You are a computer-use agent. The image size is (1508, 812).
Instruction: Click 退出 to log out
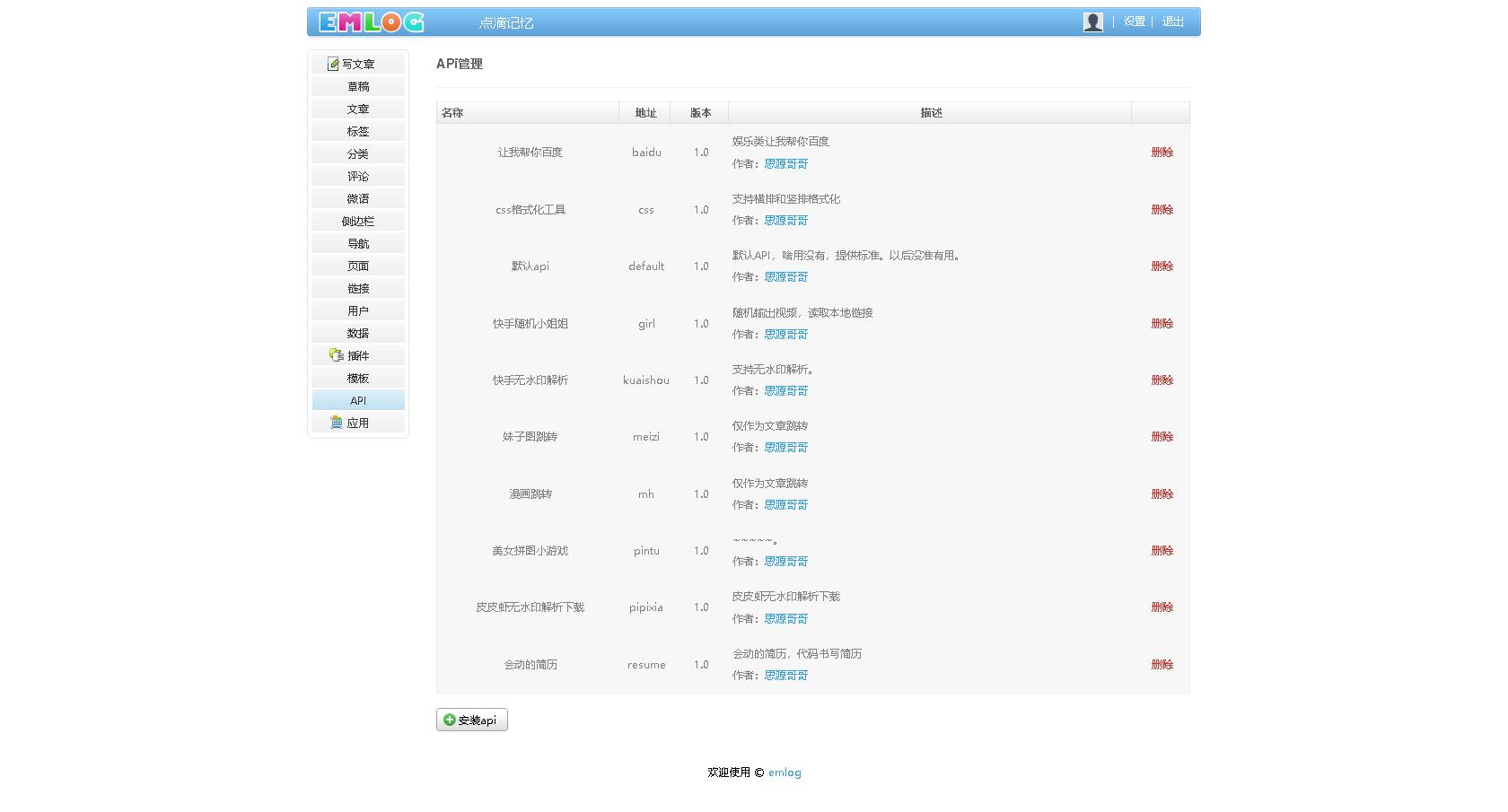tap(1173, 22)
